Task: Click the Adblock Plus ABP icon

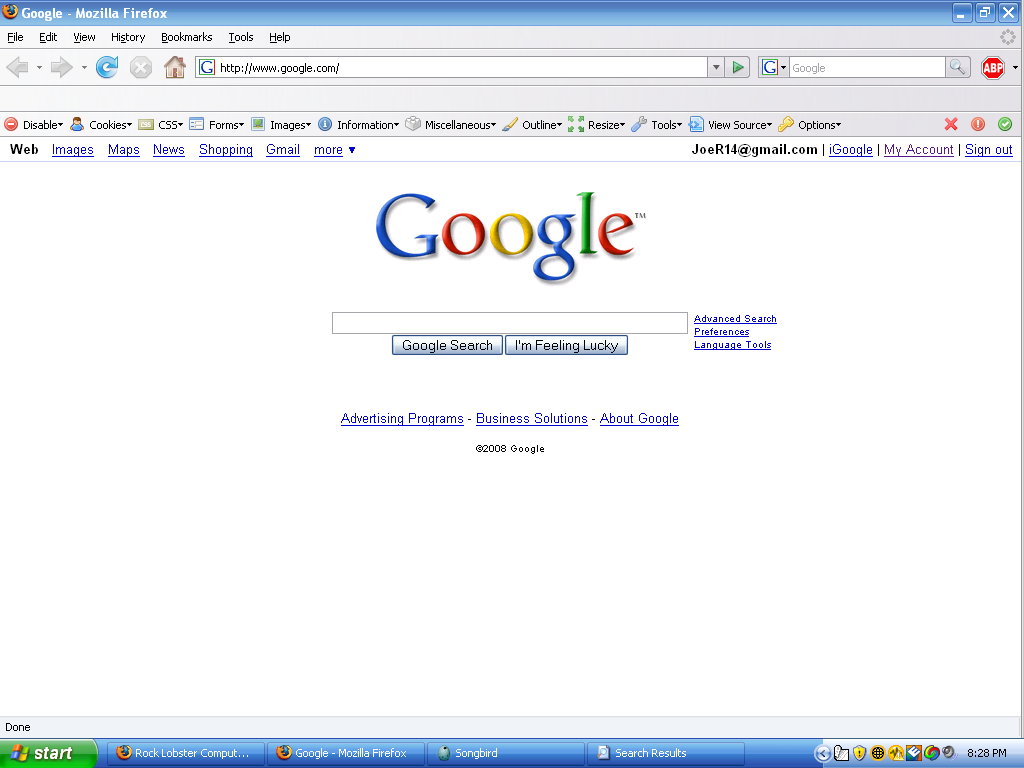Action: (993, 67)
